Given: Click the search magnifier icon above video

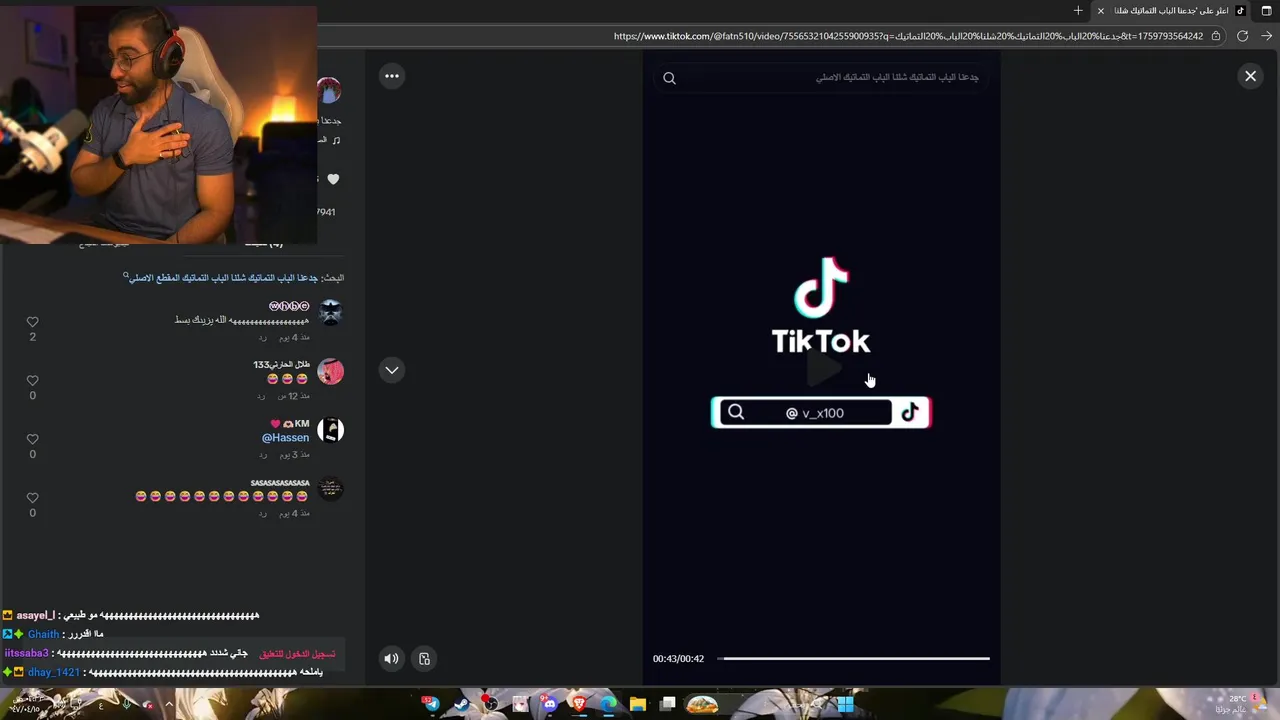Looking at the screenshot, I should (670, 78).
